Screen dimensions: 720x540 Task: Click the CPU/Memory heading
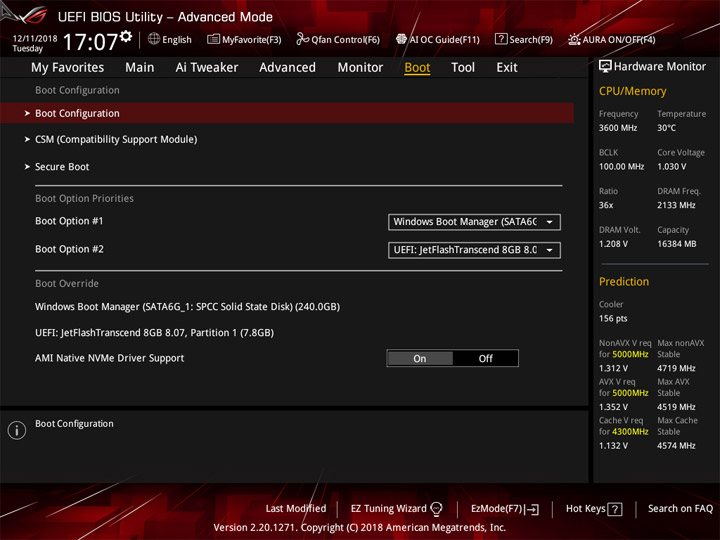632,91
